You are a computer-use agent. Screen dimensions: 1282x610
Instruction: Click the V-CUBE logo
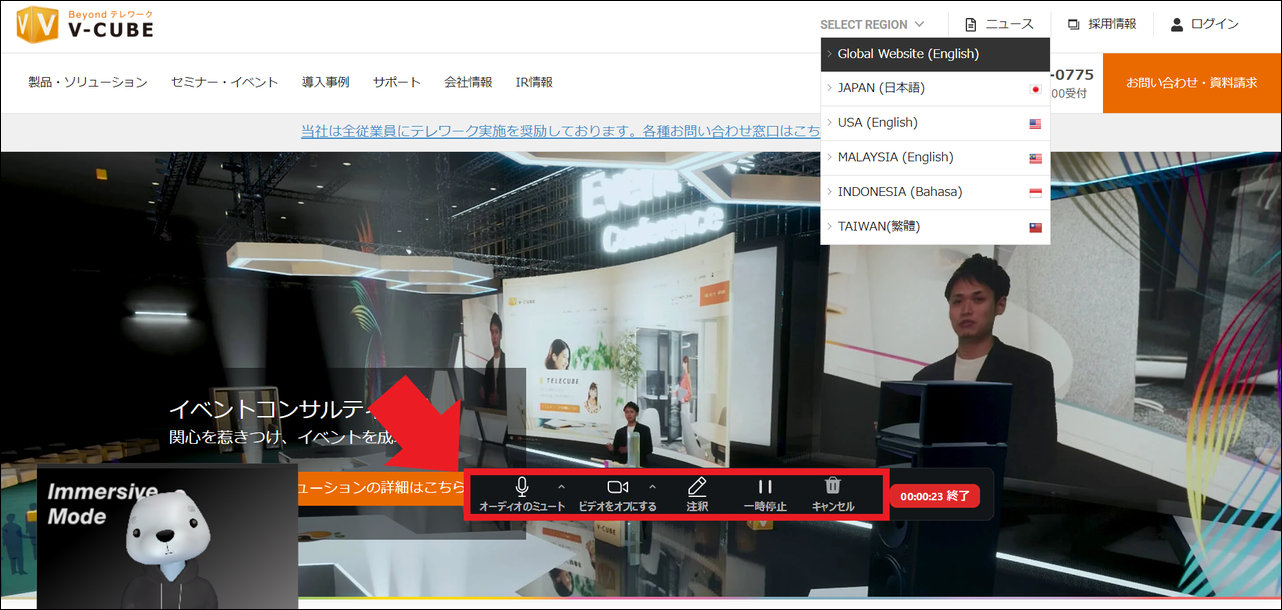[85, 24]
